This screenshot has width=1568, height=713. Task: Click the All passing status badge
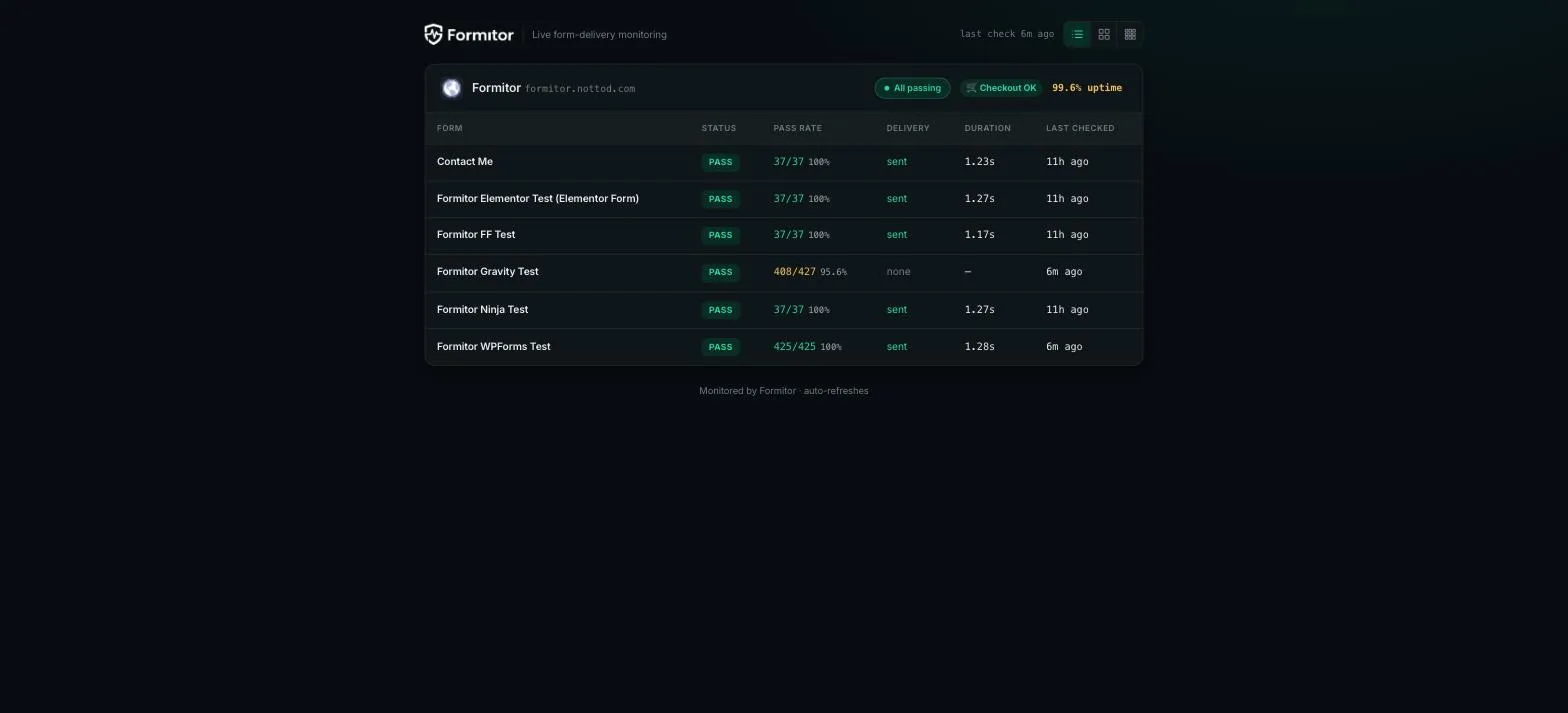pyautogui.click(x=912, y=88)
